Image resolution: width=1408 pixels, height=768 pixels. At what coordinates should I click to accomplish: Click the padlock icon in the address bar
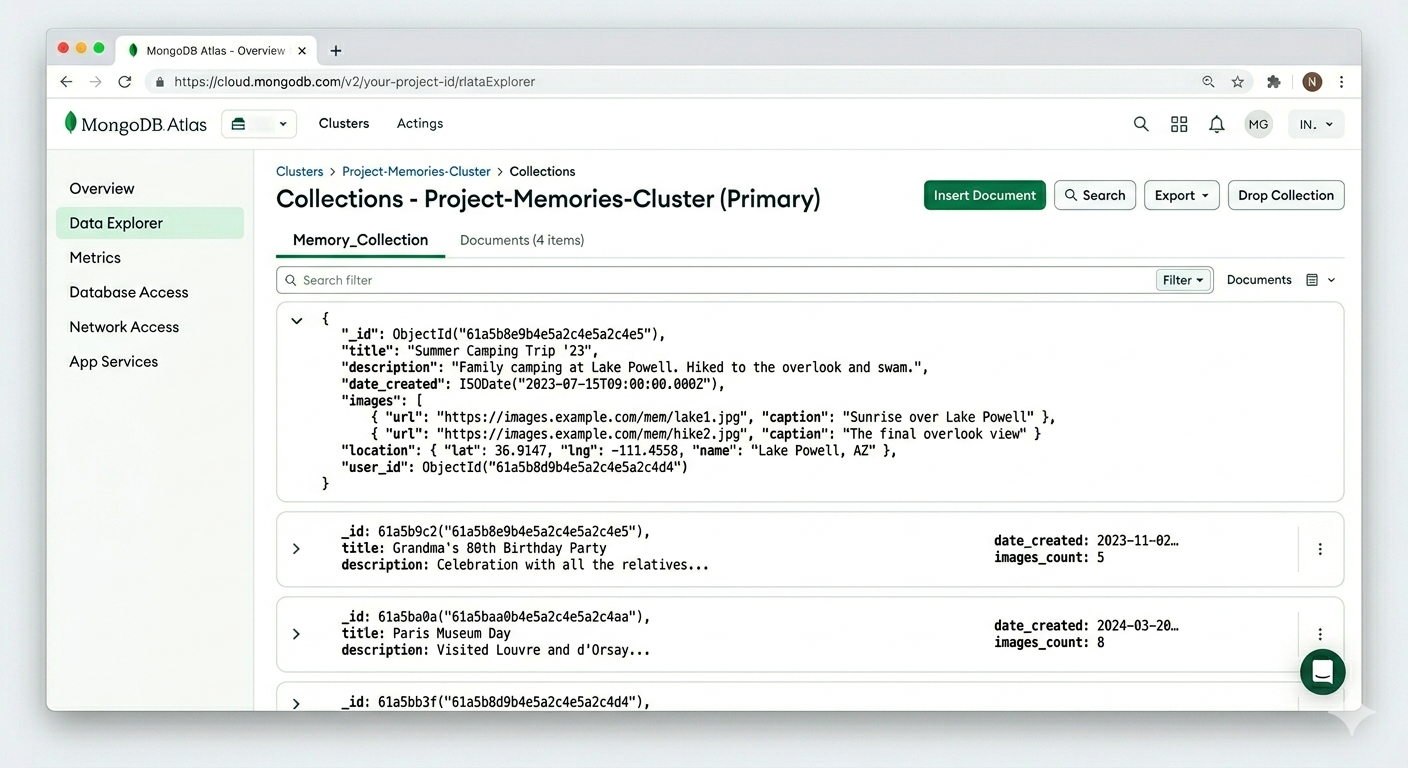coord(159,82)
